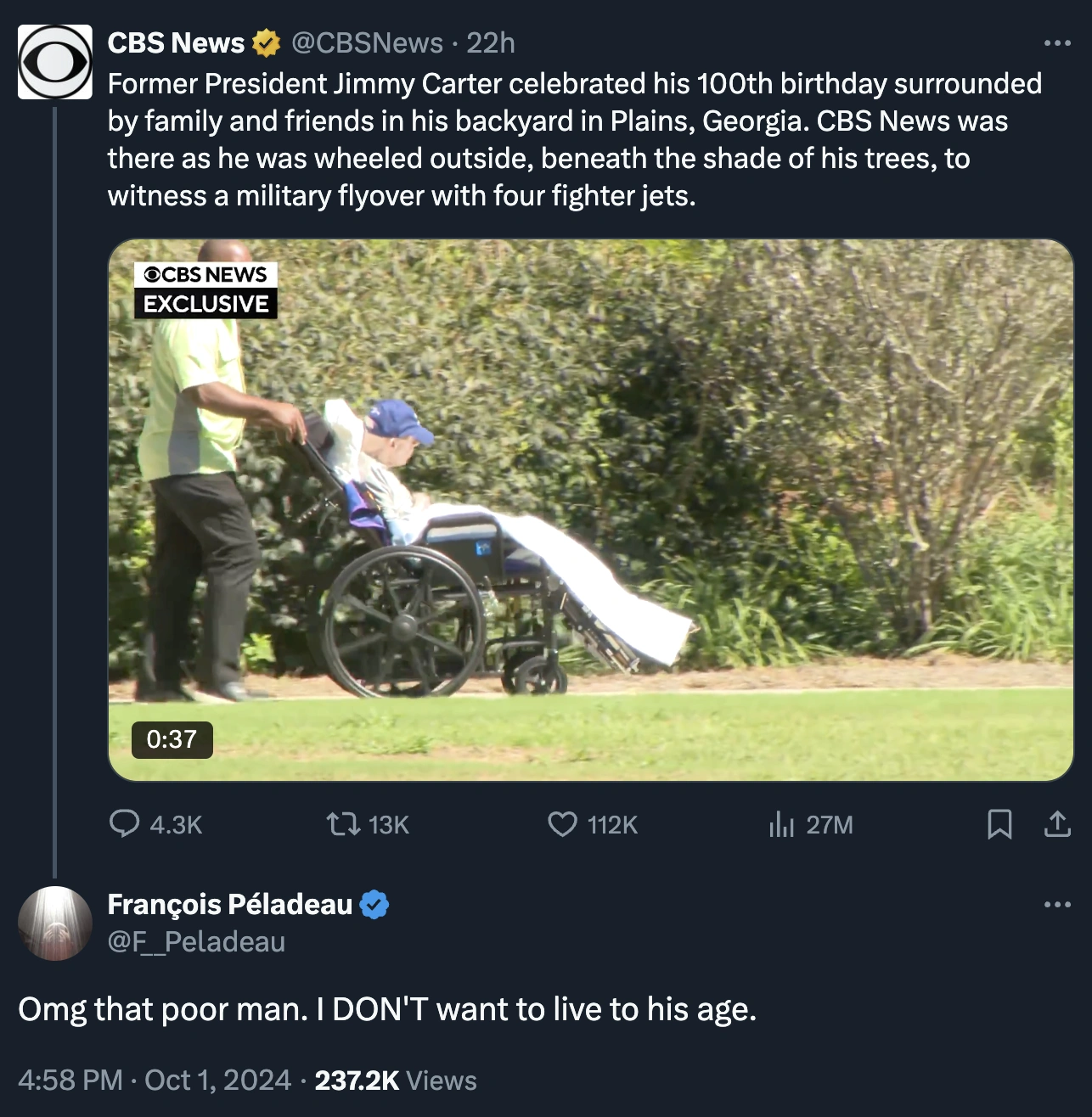Click François Péladeau blue verified badge
Screen dimensions: 1092x1117
374,905
